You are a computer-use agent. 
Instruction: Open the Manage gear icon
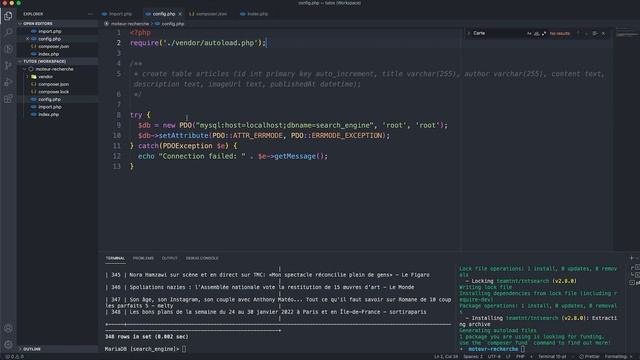(x=8, y=344)
